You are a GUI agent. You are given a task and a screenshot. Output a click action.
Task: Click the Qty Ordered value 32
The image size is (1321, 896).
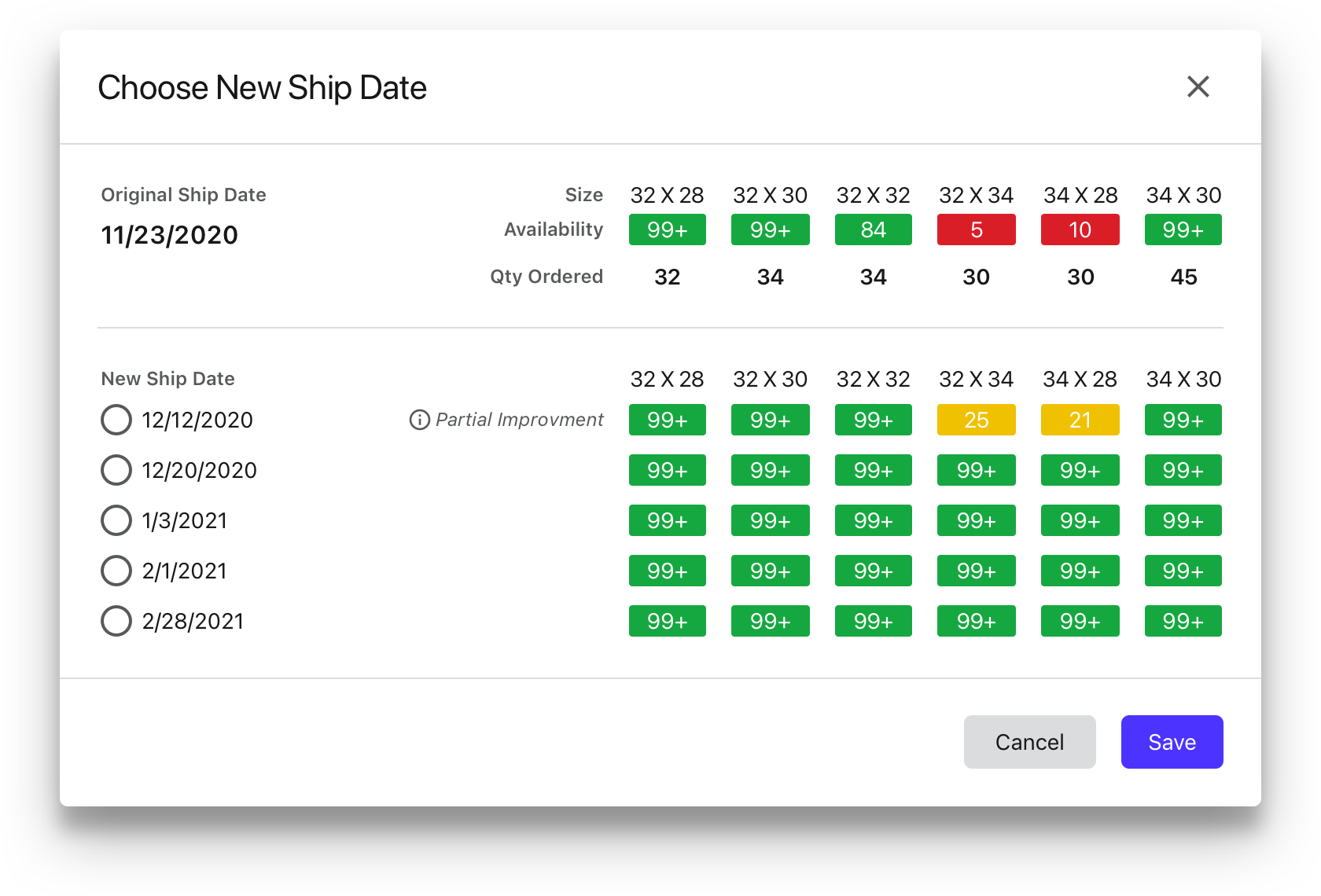(667, 277)
